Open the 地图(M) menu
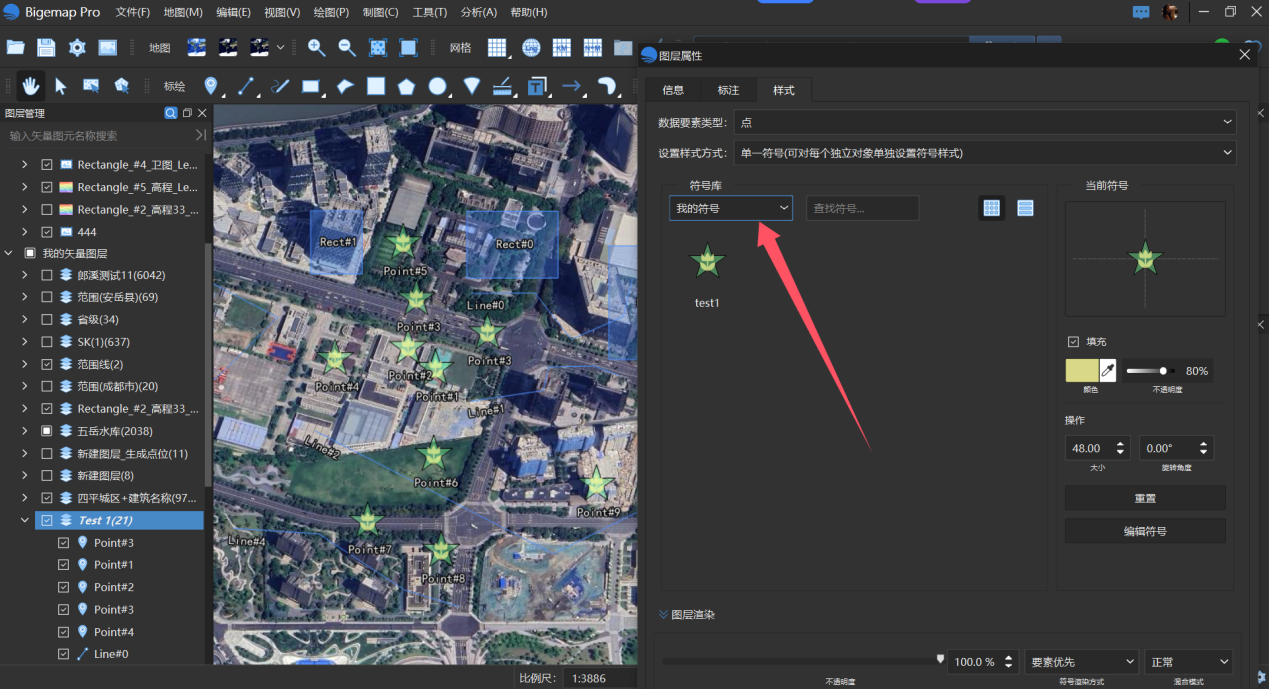Image resolution: width=1269 pixels, height=689 pixels. (183, 12)
